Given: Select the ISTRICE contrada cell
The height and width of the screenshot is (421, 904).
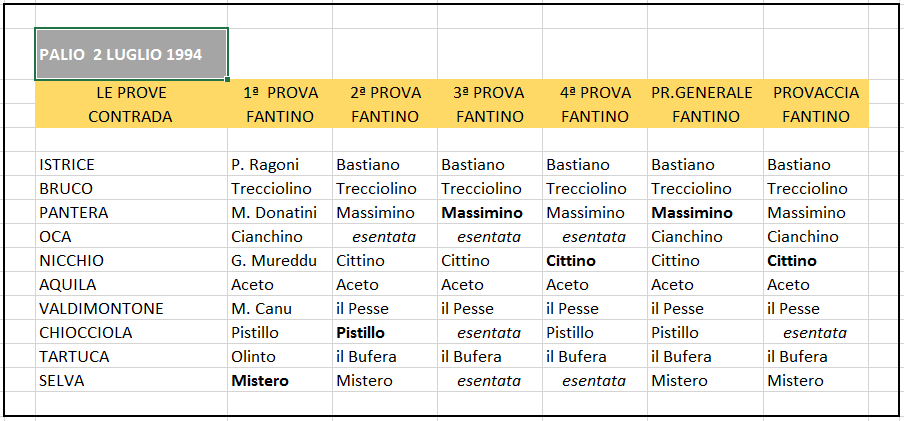Looking at the screenshot, I should point(131,164).
